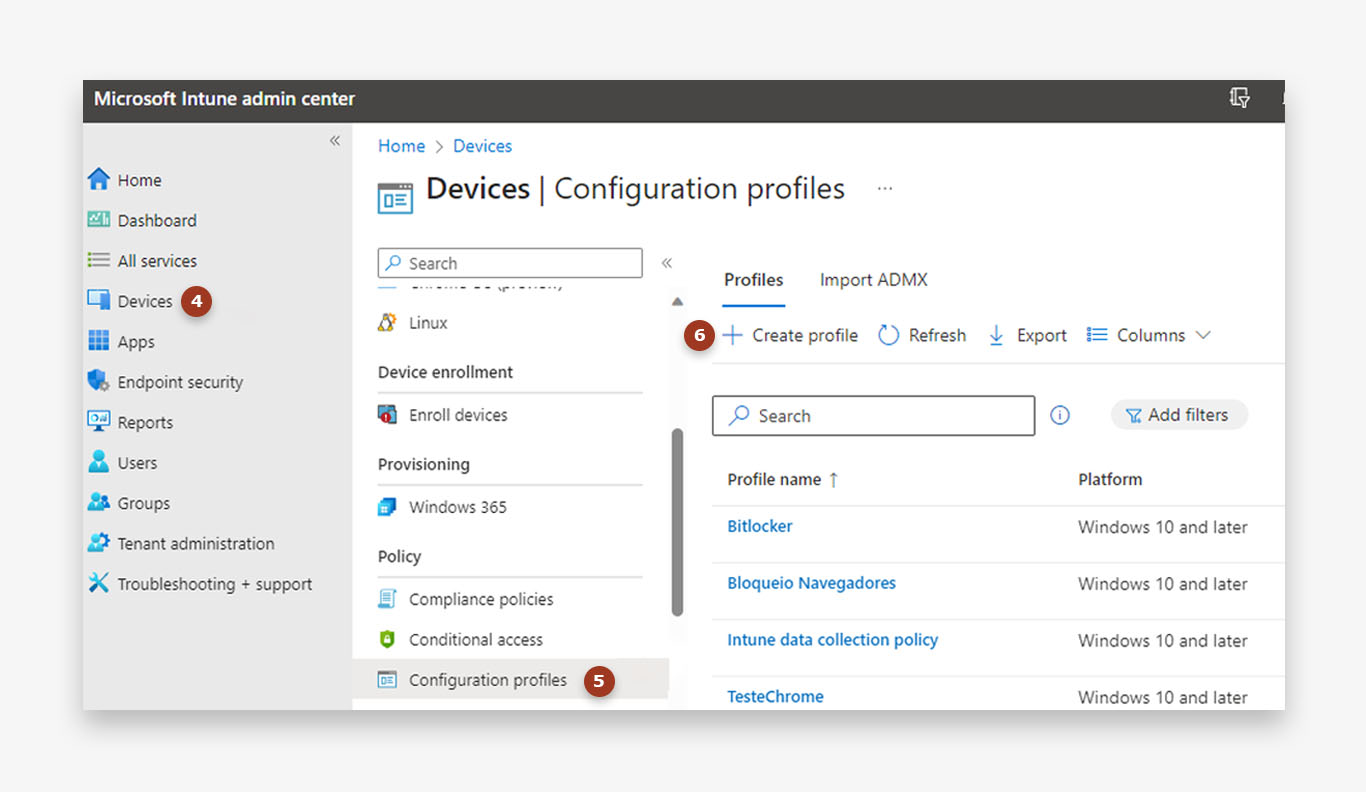The image size is (1366, 792).
Task: Click the Enroll devices icon
Action: [387, 415]
